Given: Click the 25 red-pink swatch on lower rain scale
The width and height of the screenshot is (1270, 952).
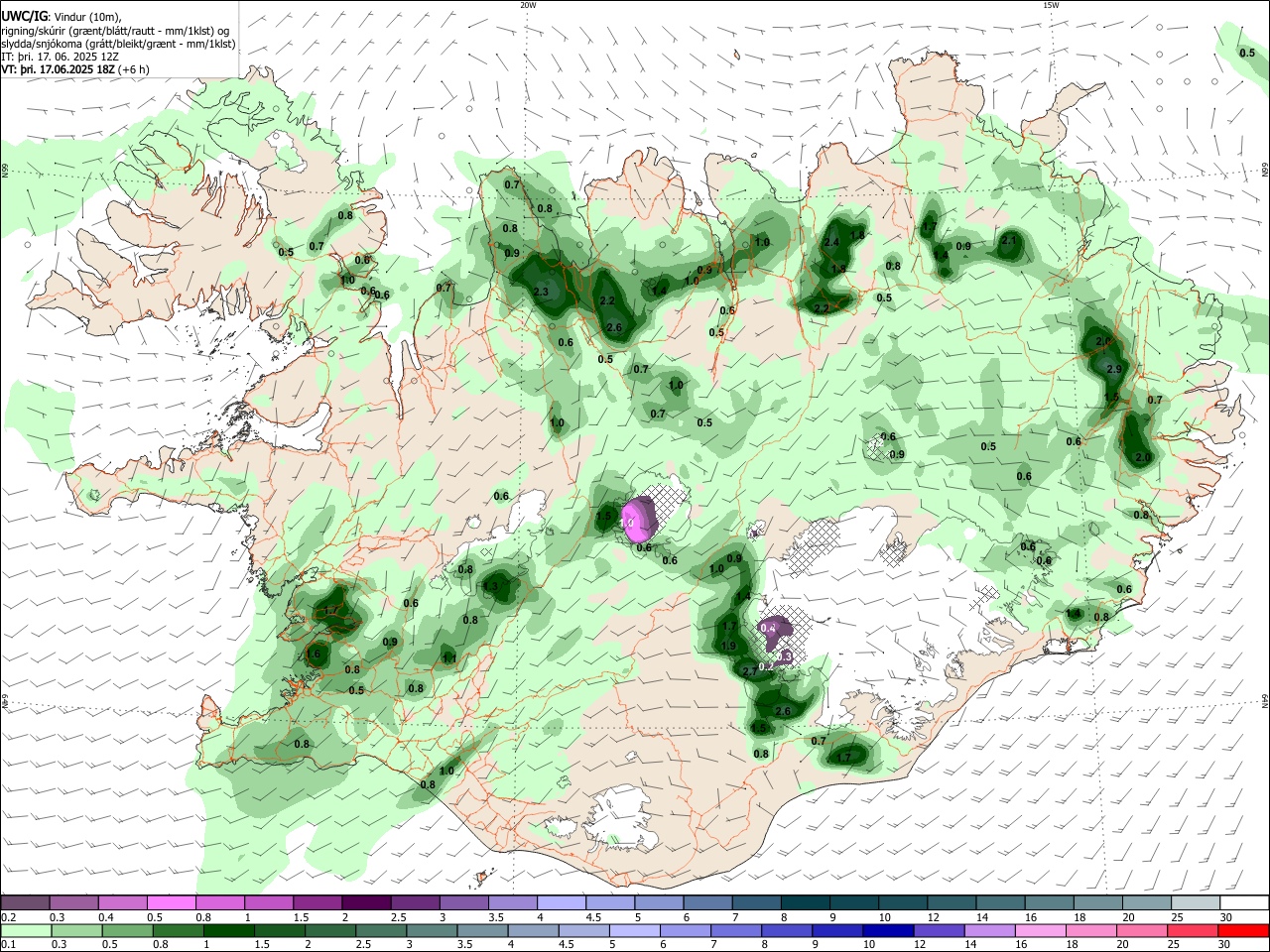Looking at the screenshot, I should click(1191, 930).
